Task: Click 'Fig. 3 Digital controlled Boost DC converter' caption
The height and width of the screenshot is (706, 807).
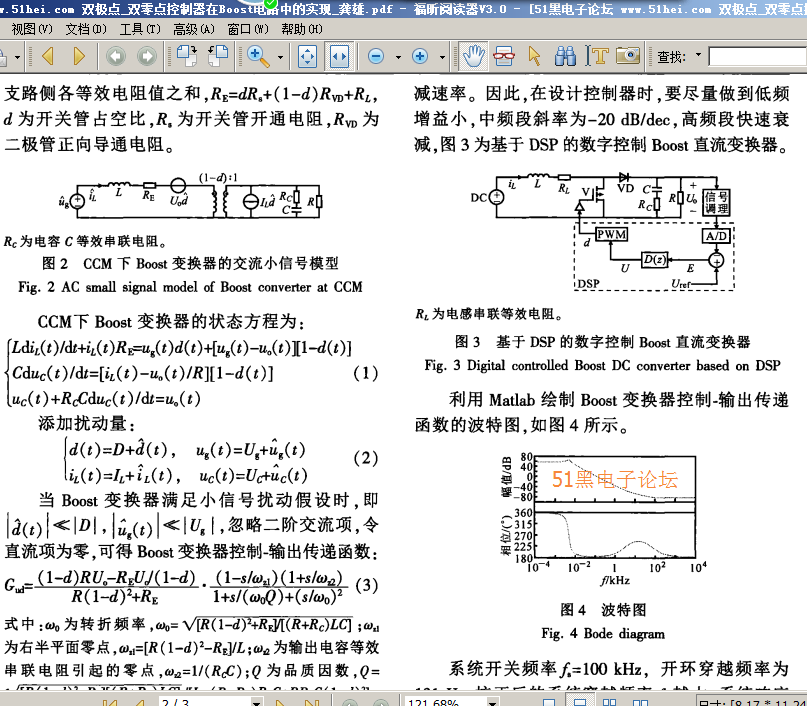Action: click(x=603, y=365)
